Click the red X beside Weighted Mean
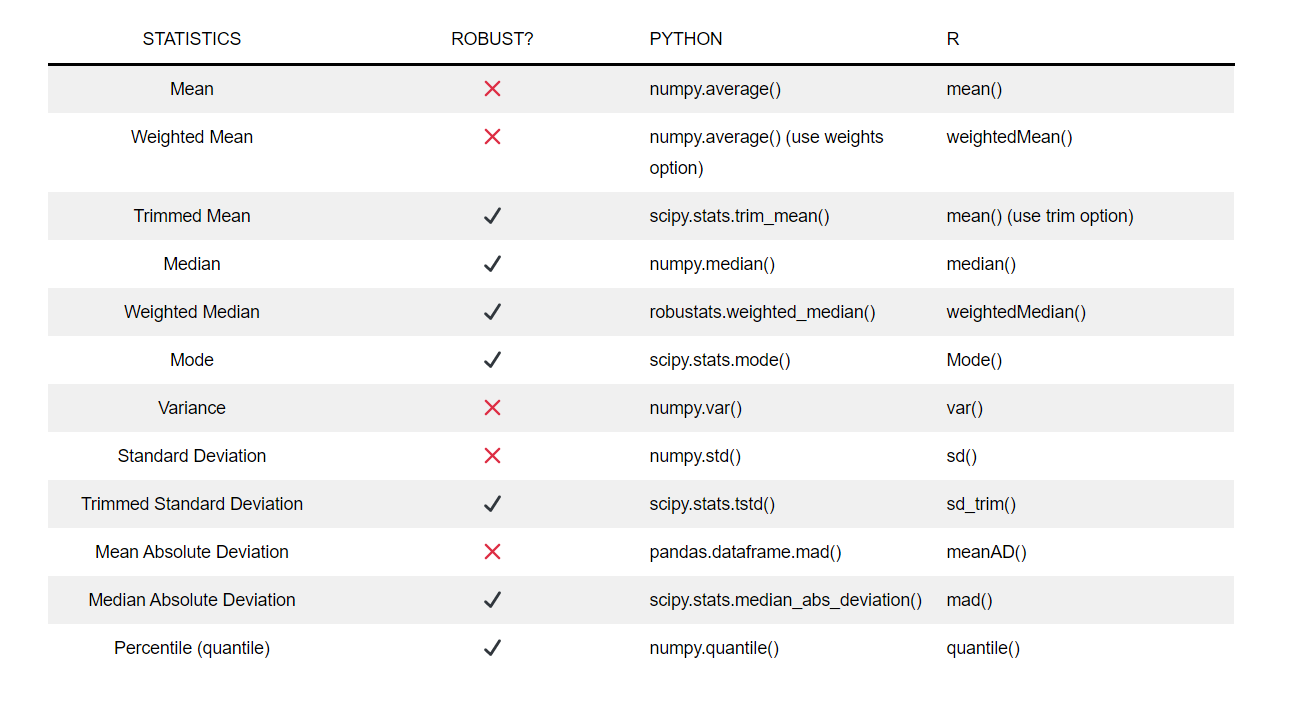This screenshot has width=1298, height=703. [492, 137]
